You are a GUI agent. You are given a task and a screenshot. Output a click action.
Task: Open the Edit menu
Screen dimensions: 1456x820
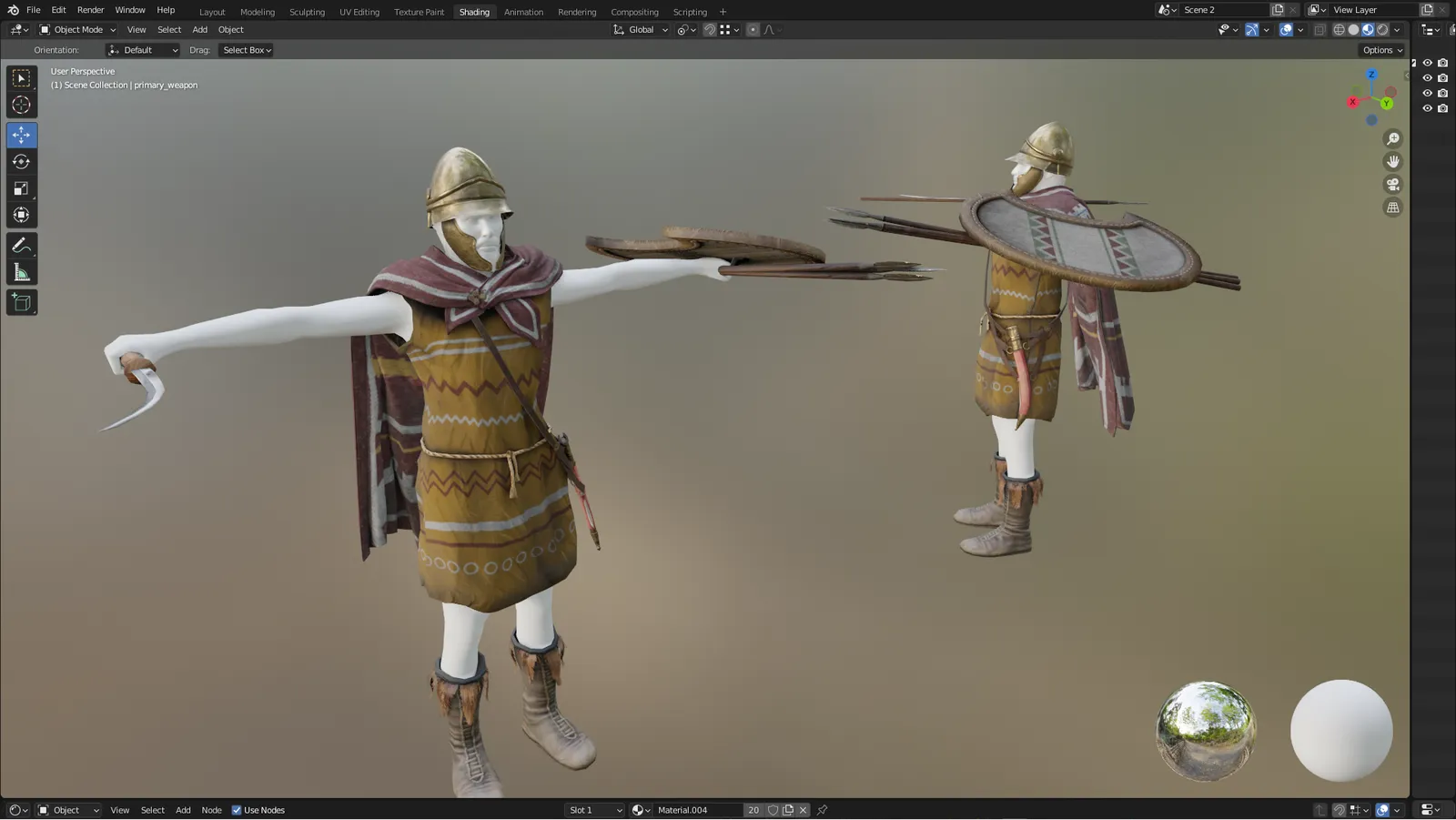point(58,10)
